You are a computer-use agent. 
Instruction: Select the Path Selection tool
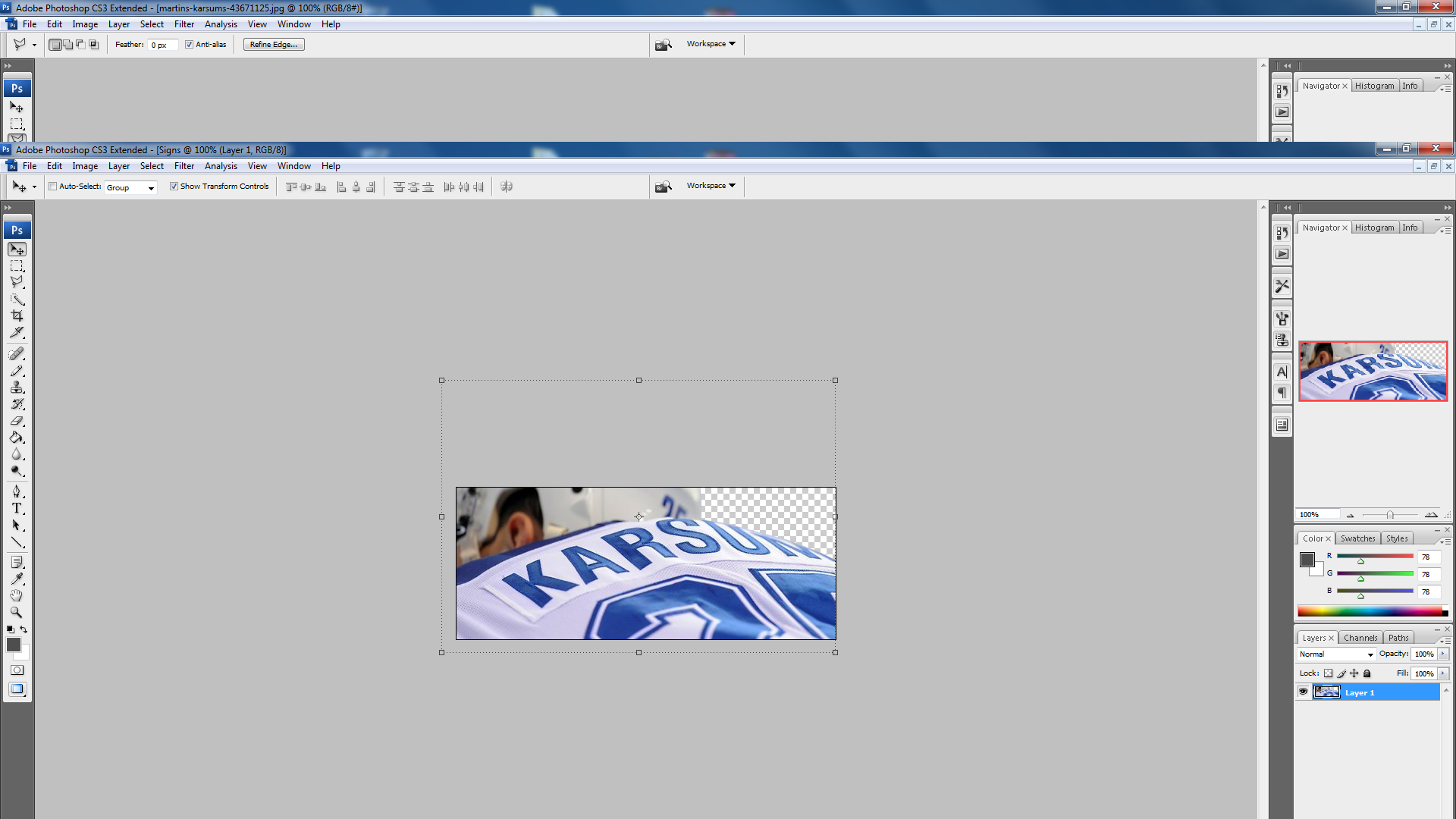coord(17,525)
